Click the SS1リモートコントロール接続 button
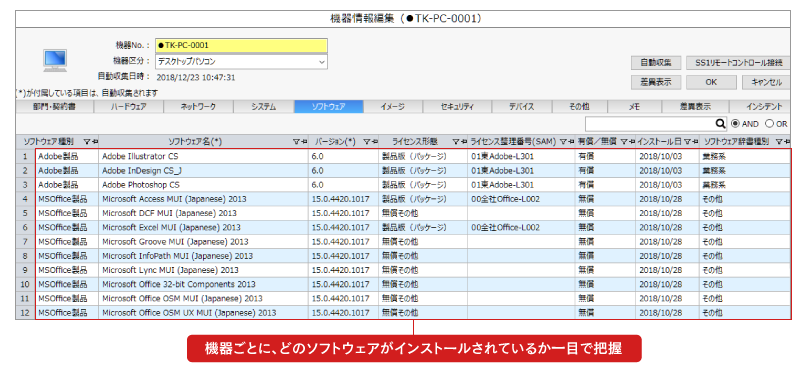 tap(738, 62)
